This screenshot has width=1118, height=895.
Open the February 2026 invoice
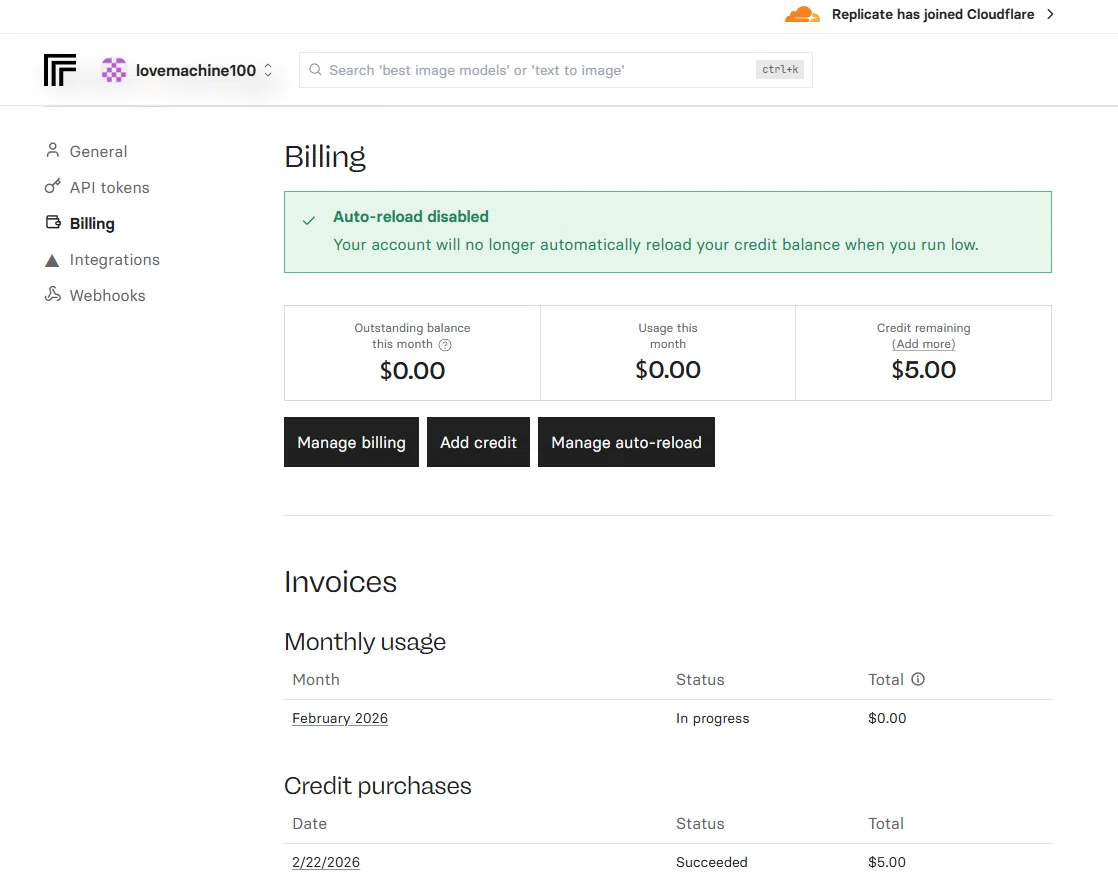coord(340,718)
